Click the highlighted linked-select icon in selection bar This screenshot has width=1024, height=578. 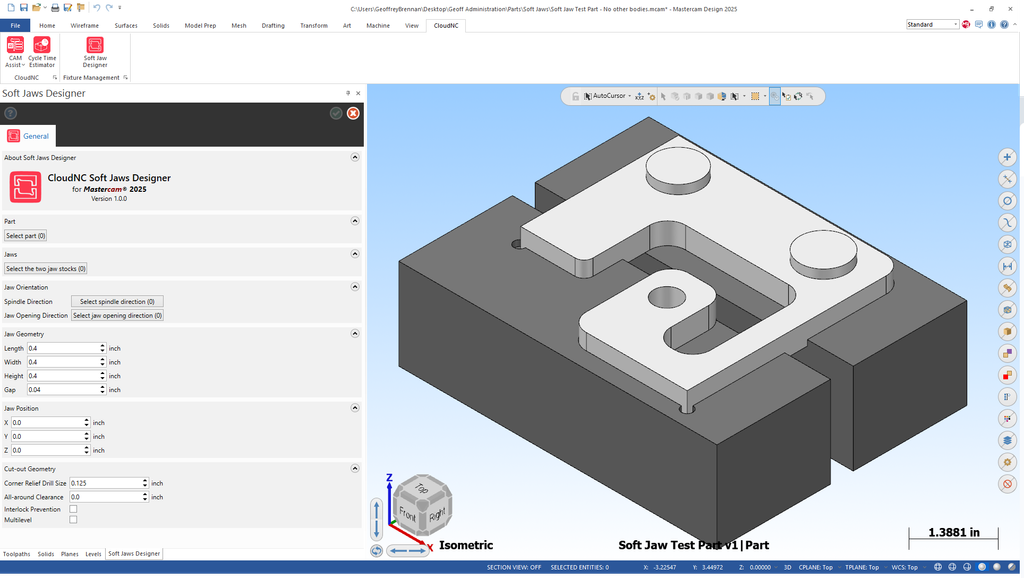tap(775, 96)
